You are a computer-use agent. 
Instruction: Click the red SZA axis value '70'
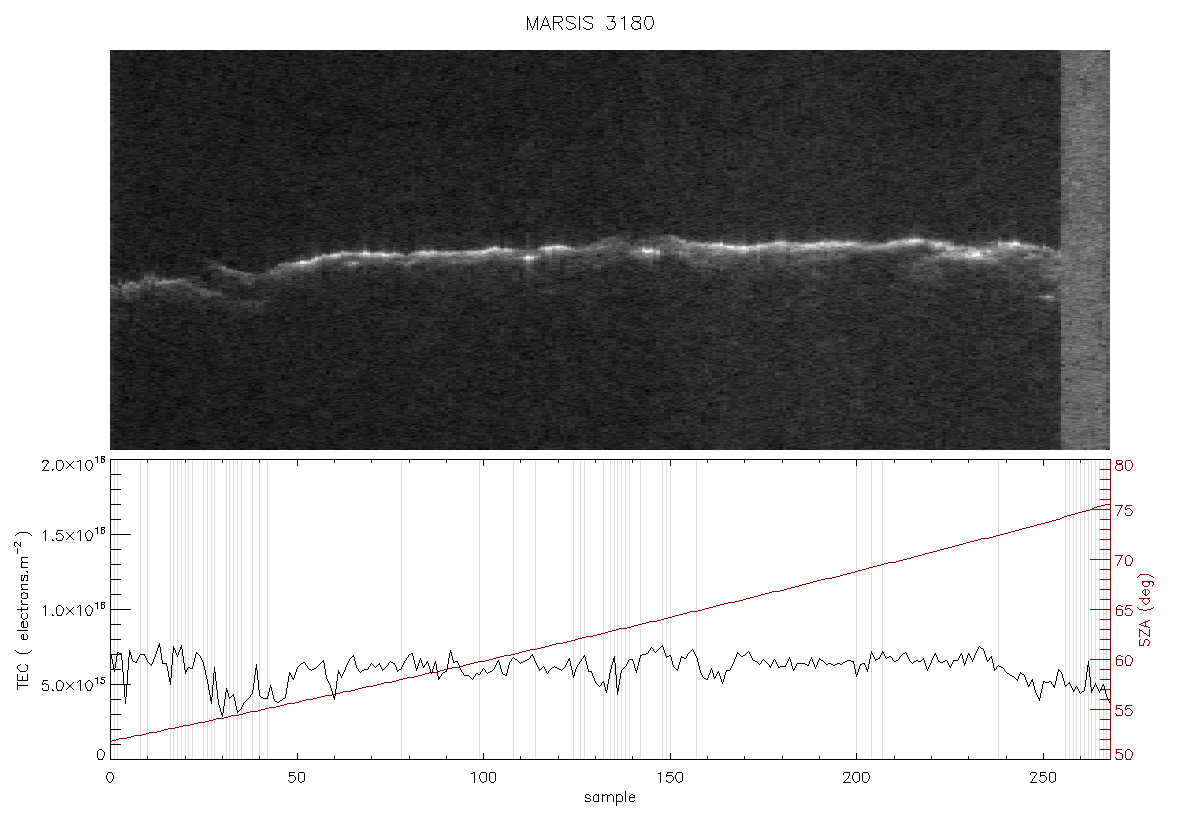point(1124,561)
